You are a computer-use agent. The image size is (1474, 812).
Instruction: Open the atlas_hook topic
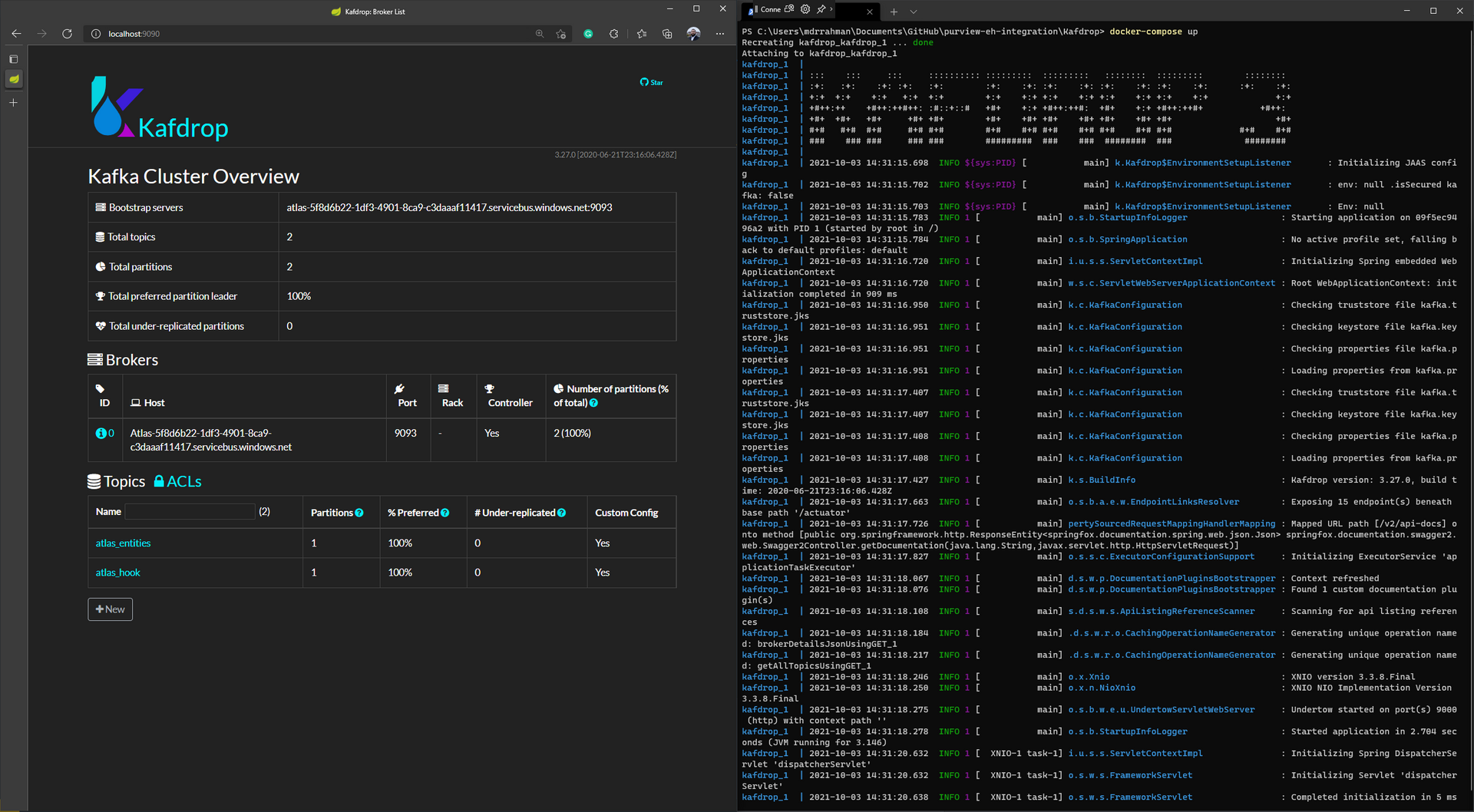[x=117, y=573]
